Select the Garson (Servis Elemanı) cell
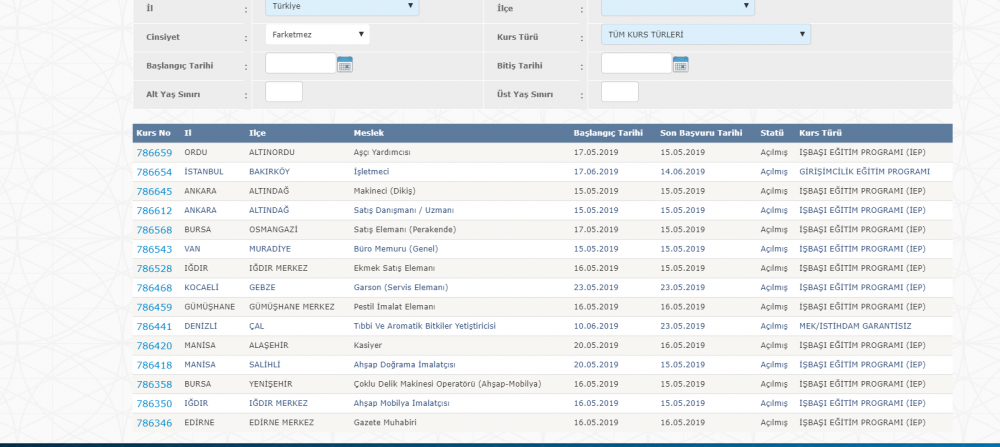This screenshot has height=447, width=1000. (401, 287)
